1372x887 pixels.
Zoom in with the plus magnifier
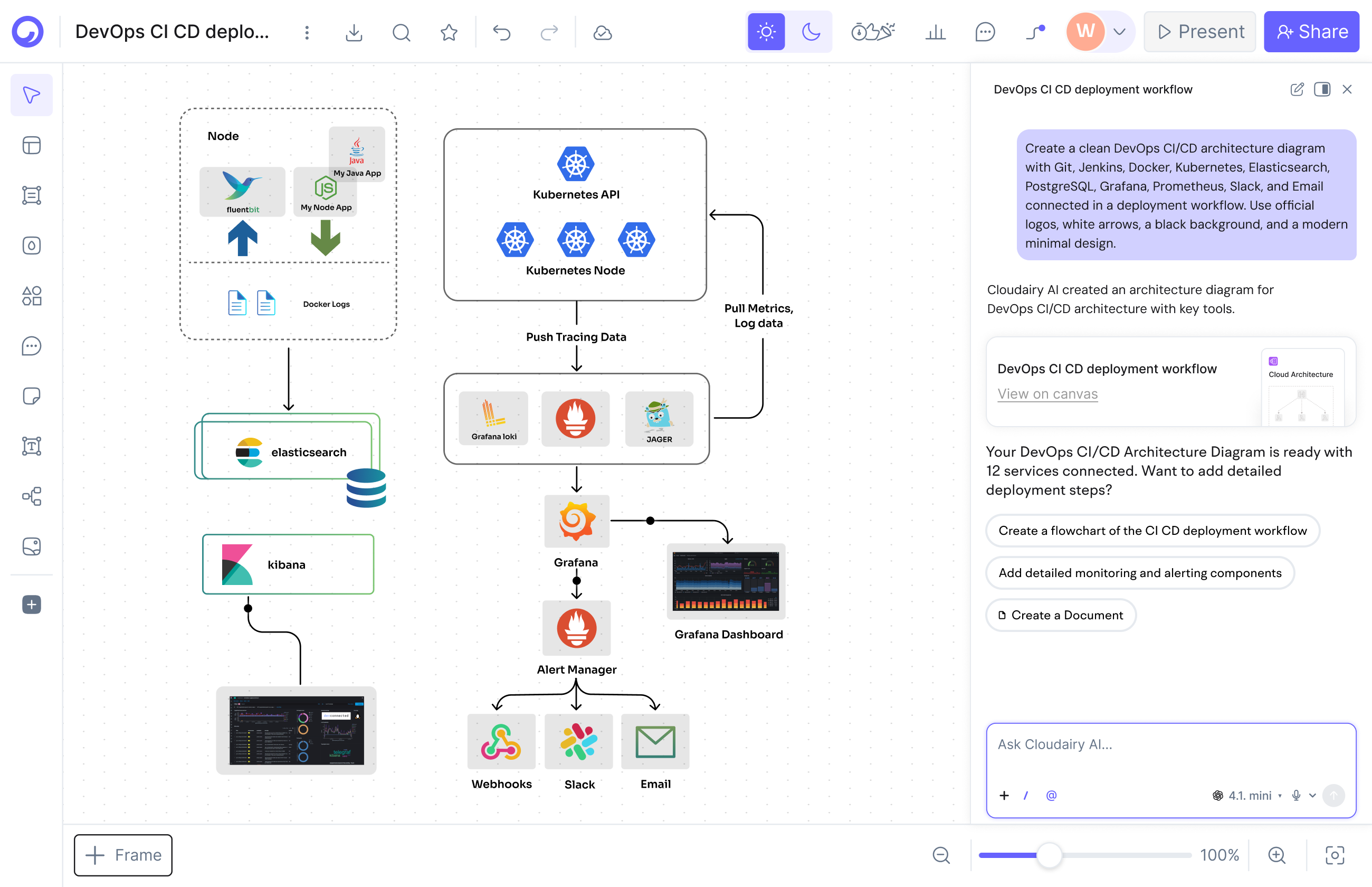pyautogui.click(x=1276, y=855)
